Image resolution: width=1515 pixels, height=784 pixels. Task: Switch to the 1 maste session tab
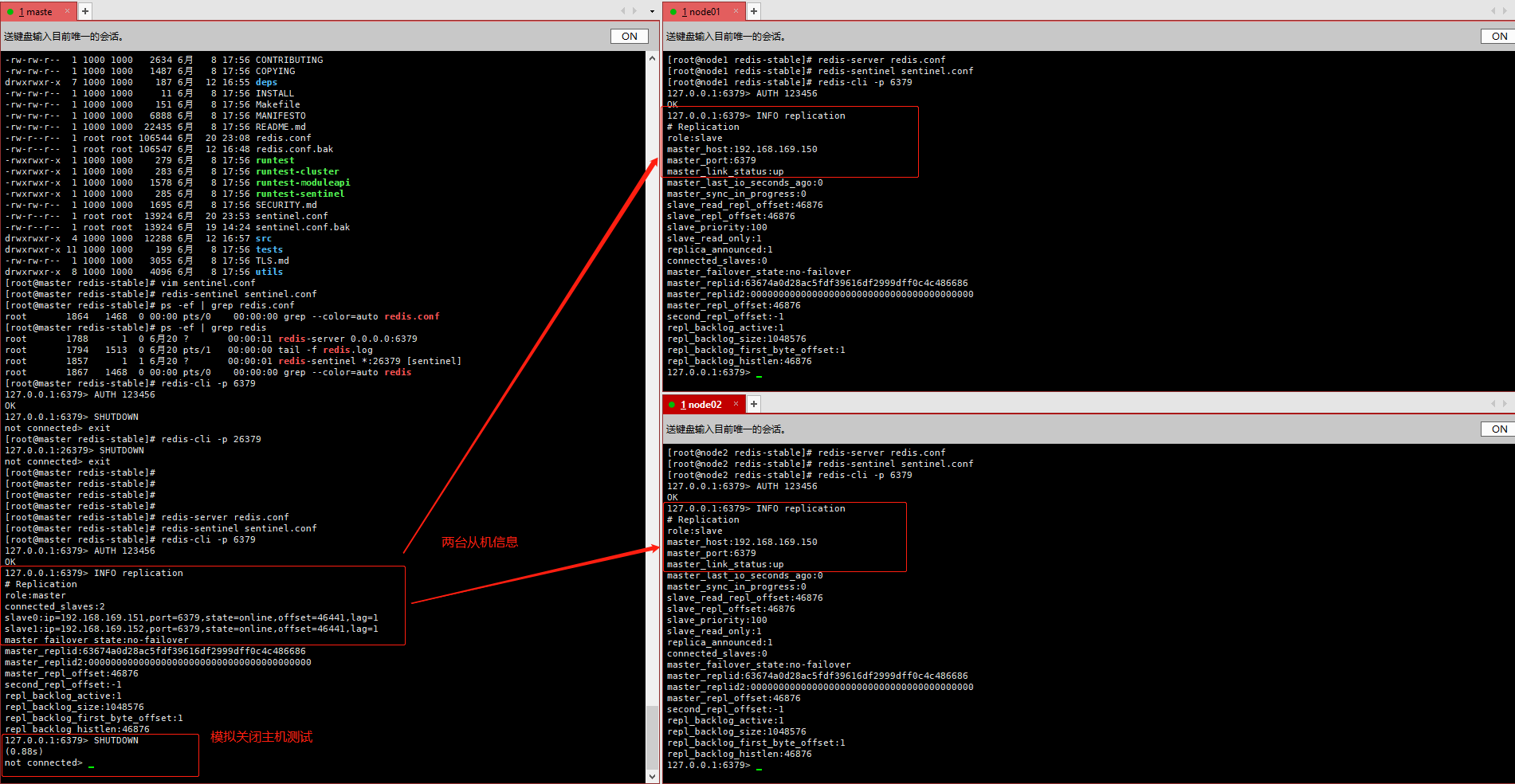(x=36, y=12)
